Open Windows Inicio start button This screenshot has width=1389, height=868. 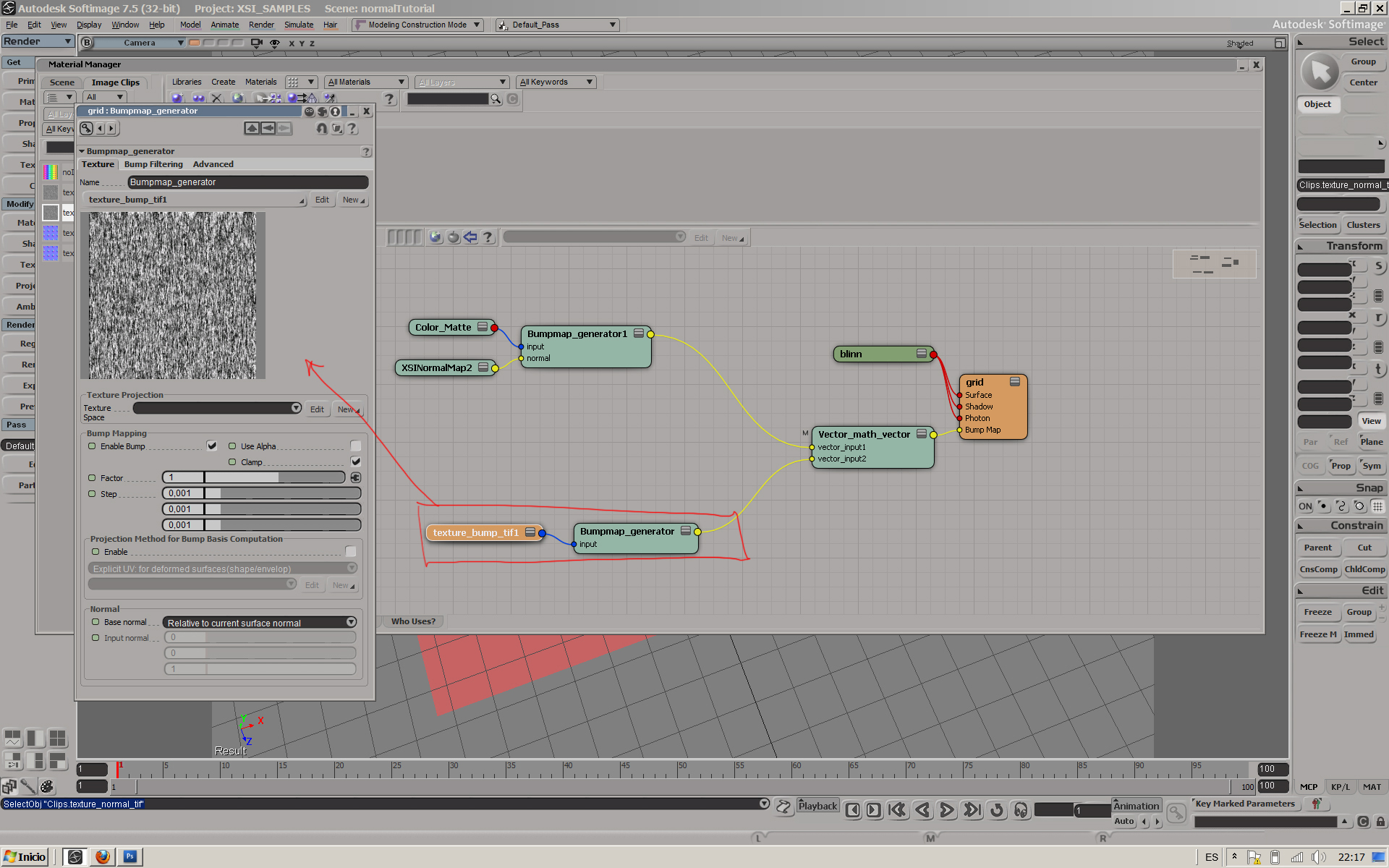[25, 856]
